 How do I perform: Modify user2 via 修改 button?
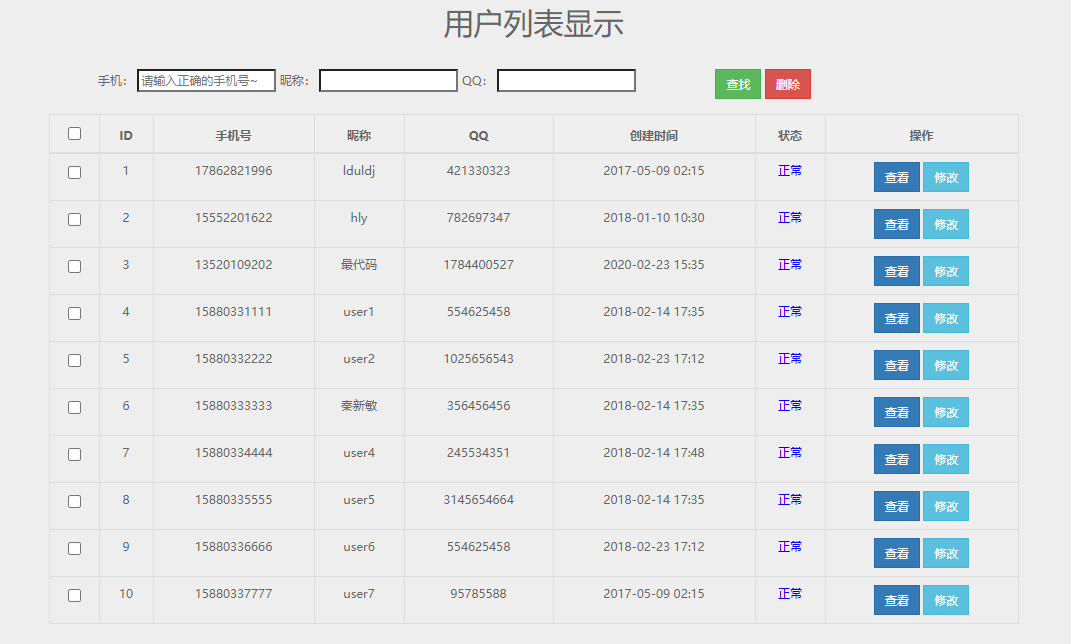(946, 365)
